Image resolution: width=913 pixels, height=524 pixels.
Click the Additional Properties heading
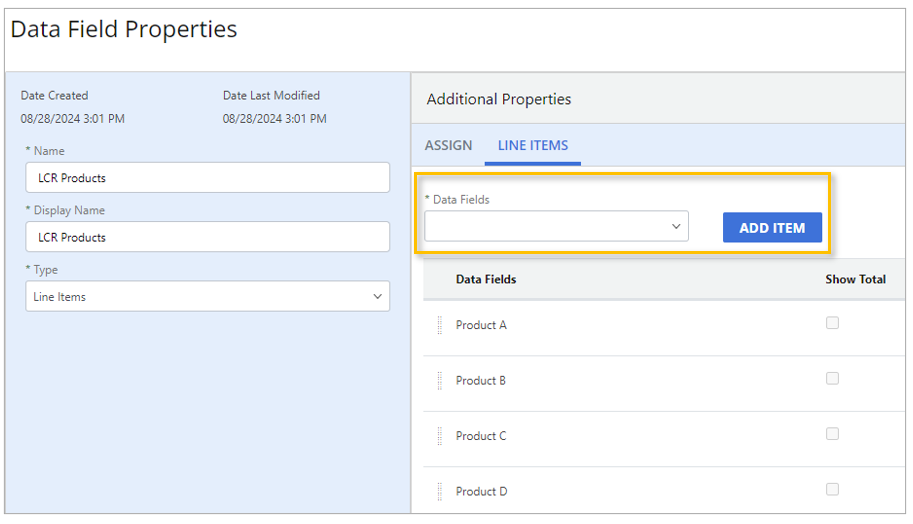coord(498,99)
